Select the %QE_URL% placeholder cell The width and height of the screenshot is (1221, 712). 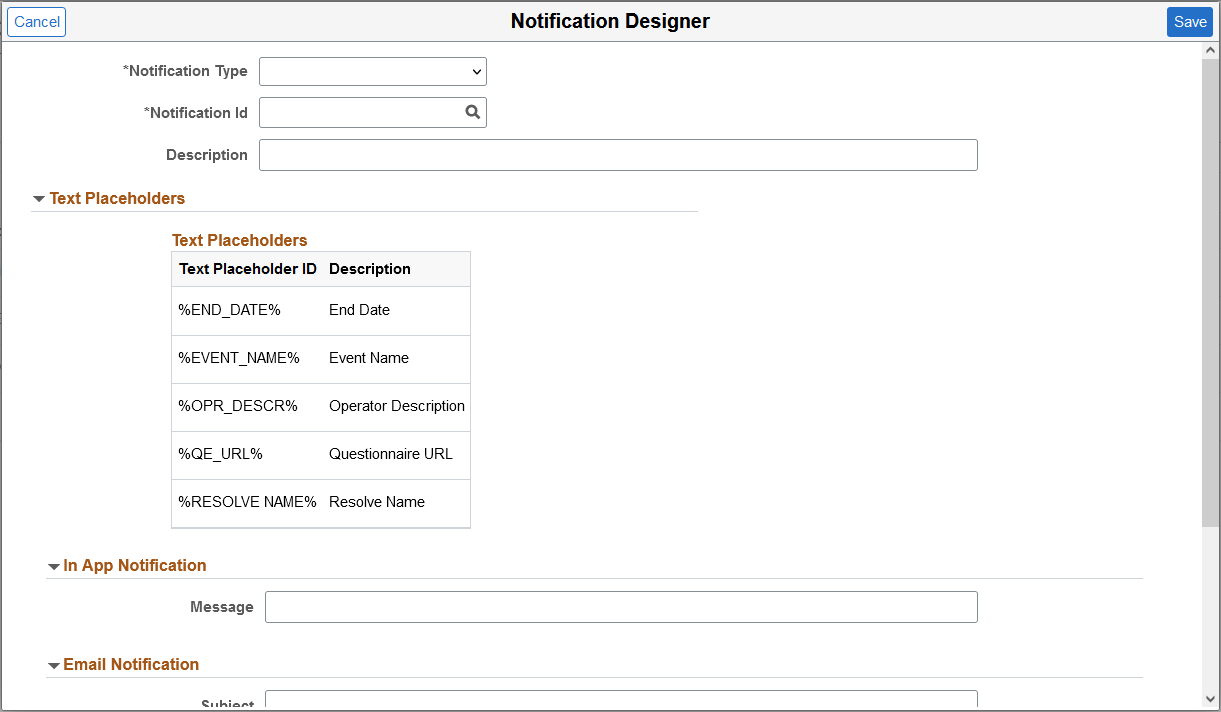tap(220, 454)
